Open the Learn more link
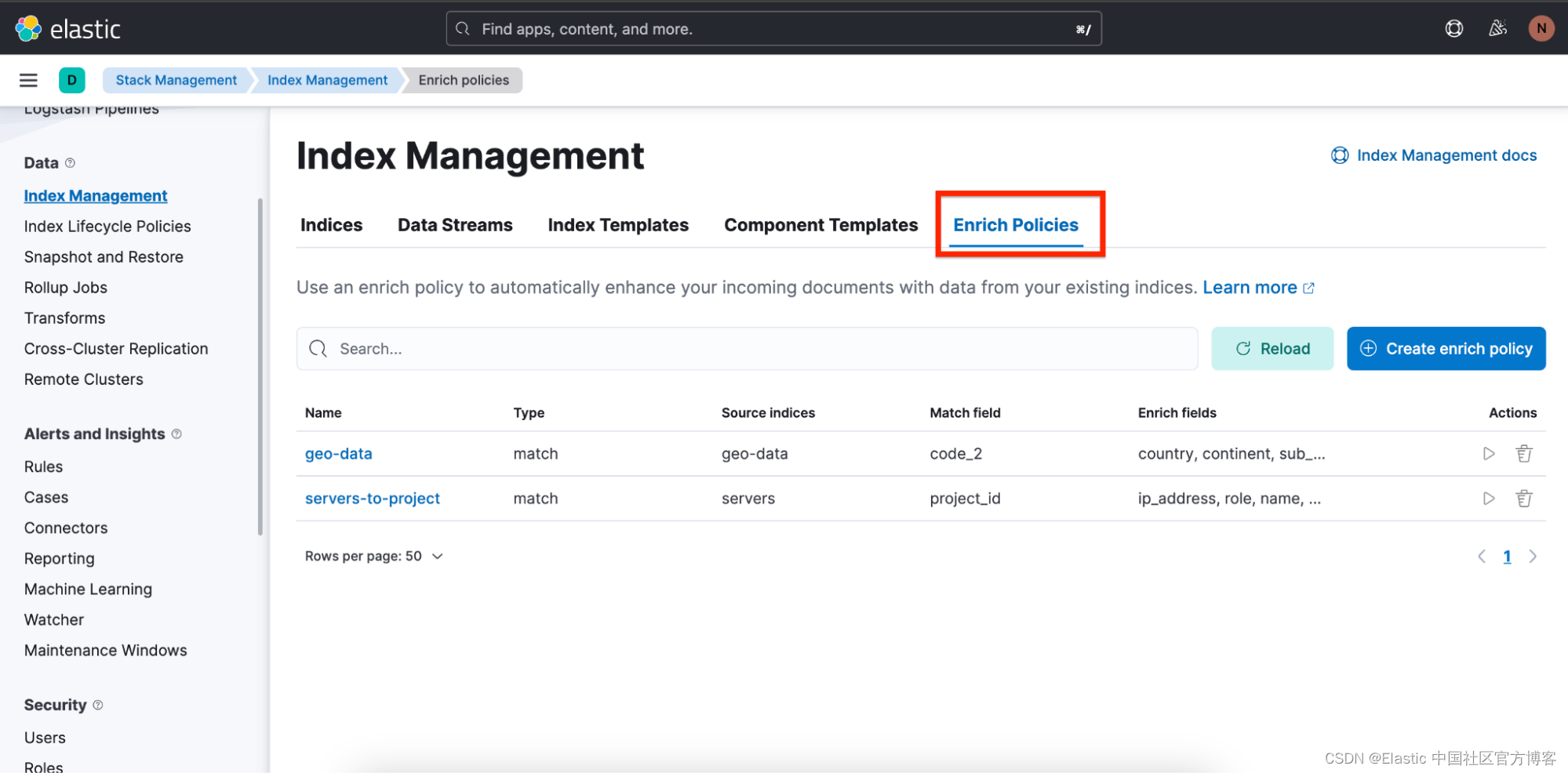This screenshot has width=1568, height=773. click(1258, 288)
